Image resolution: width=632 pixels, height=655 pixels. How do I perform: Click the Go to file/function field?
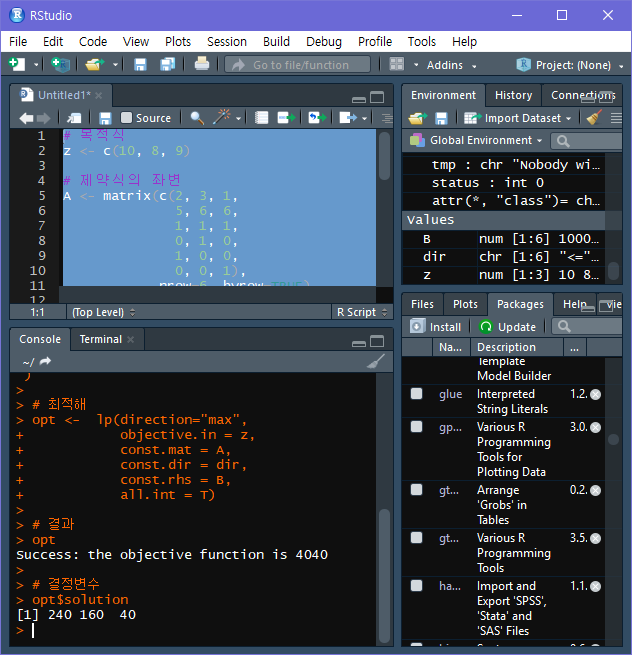tap(300, 65)
